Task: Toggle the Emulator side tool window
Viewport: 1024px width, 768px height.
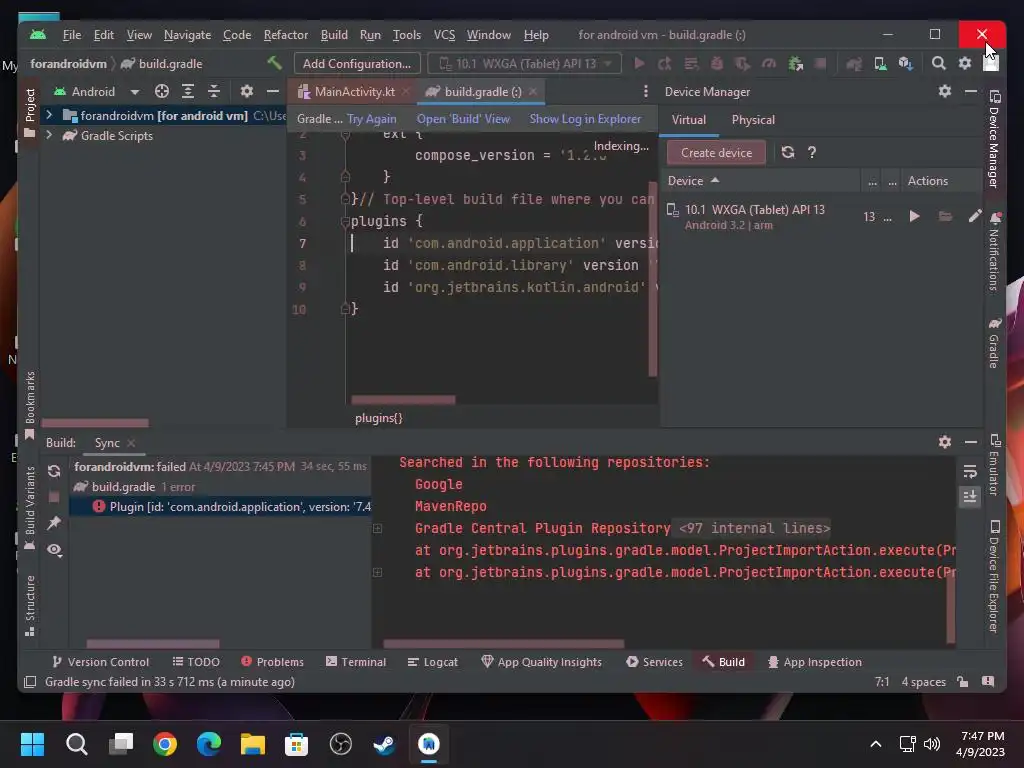Action: 994,465
